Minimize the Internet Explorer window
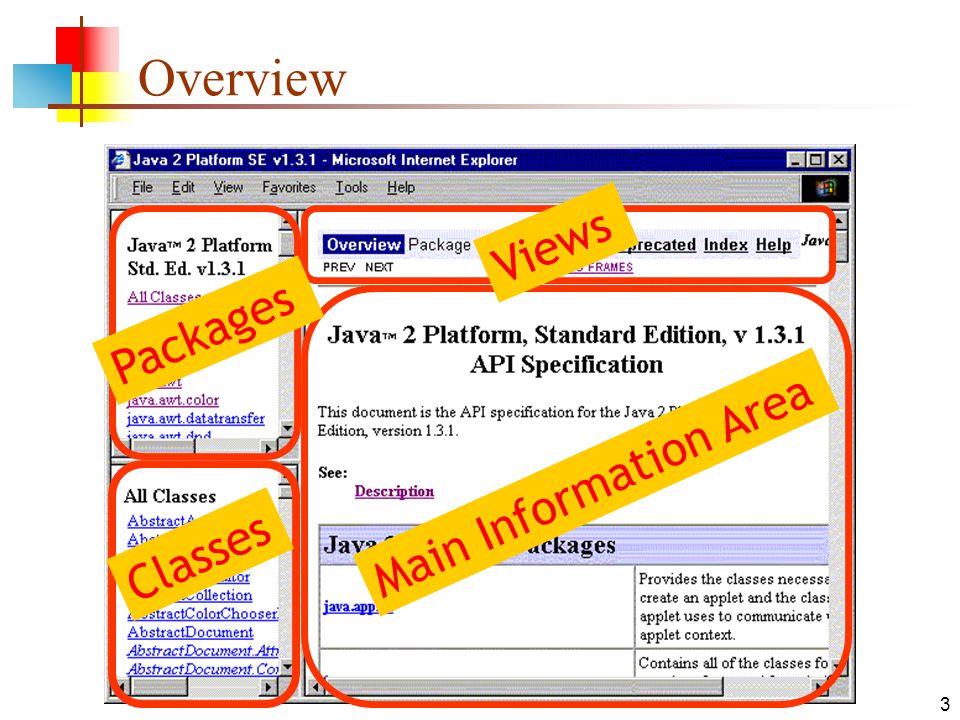 coord(795,160)
